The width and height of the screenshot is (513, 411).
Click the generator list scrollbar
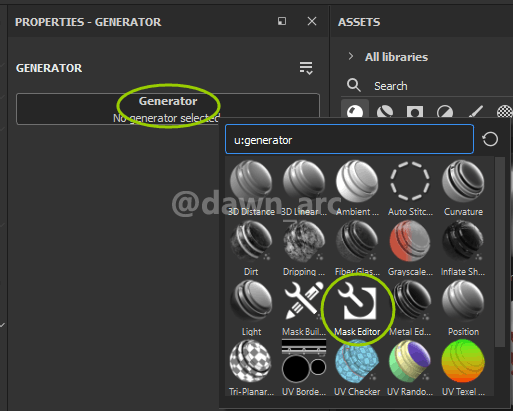click(499, 252)
